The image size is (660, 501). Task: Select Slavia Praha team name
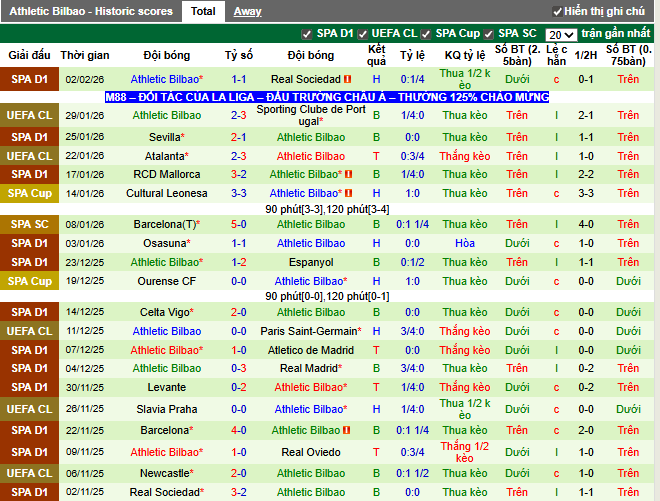click(x=167, y=409)
